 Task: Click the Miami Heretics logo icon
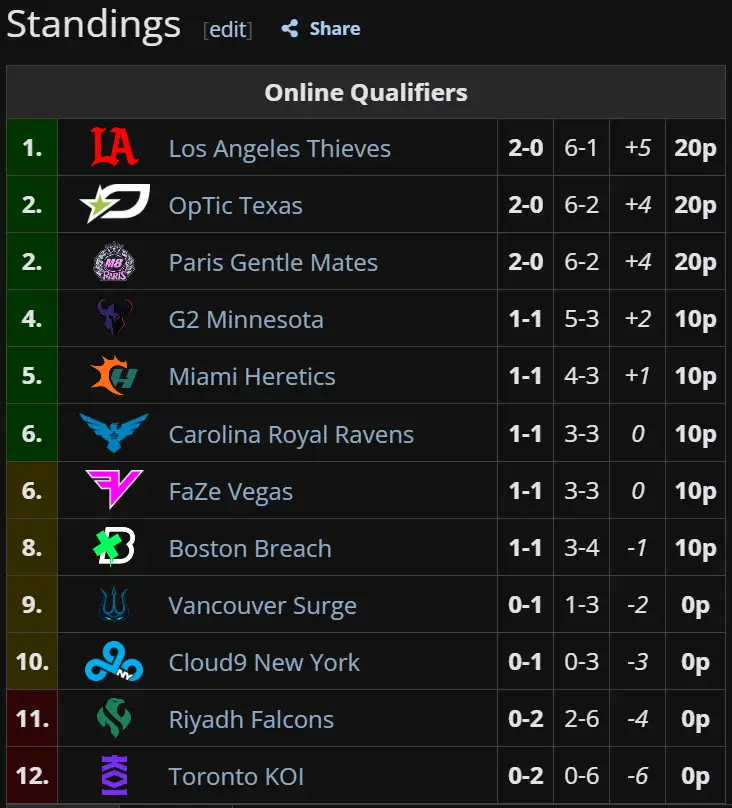114,376
